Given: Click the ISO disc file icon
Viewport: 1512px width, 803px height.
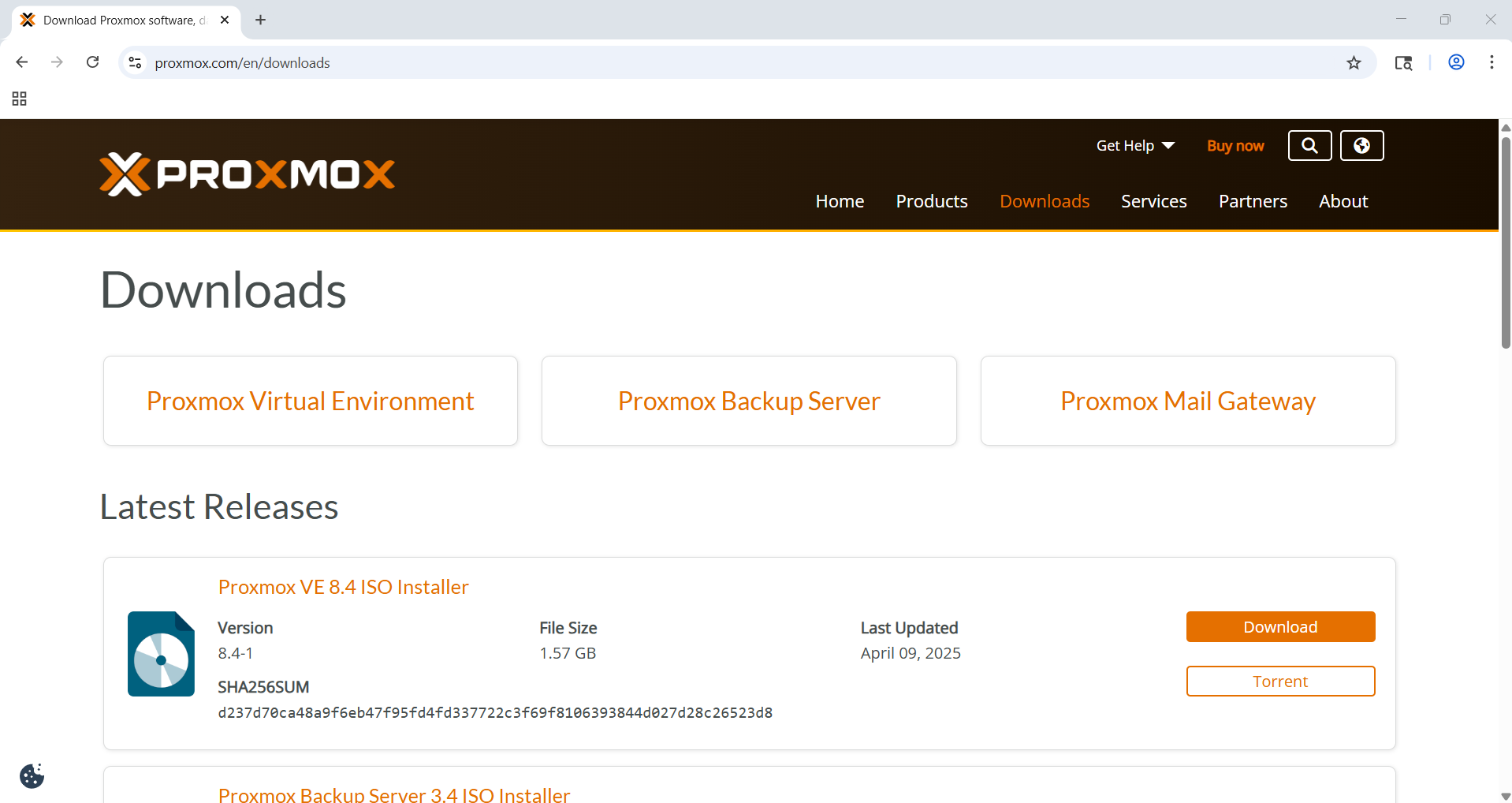Looking at the screenshot, I should (161, 654).
